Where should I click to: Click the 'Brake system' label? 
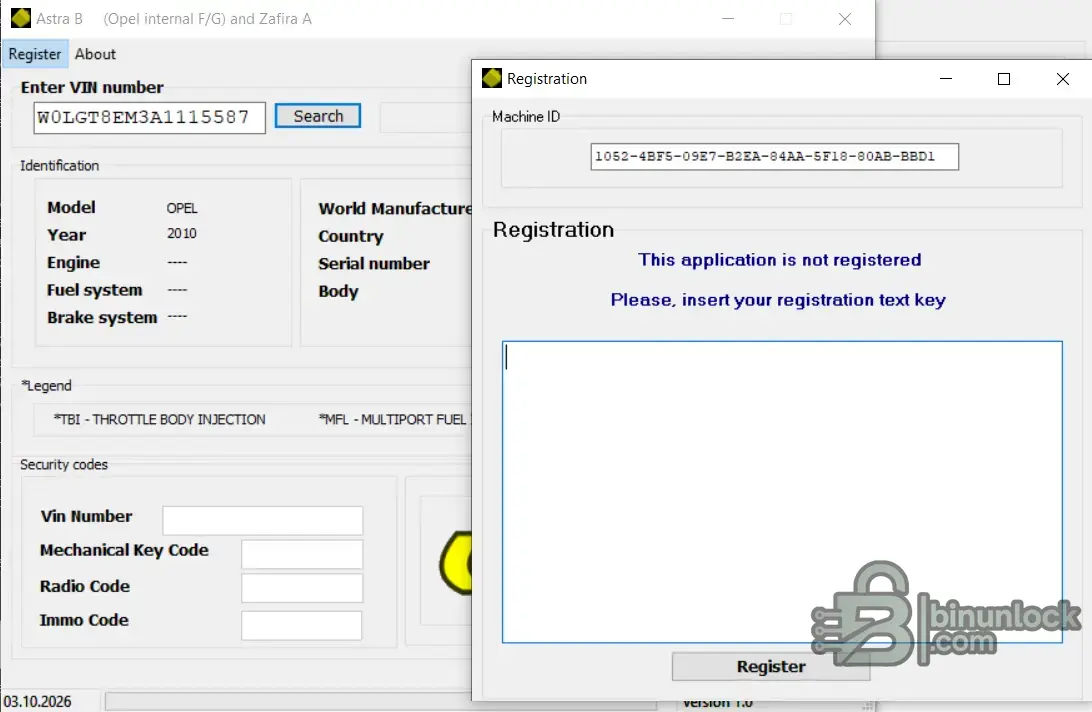point(102,318)
